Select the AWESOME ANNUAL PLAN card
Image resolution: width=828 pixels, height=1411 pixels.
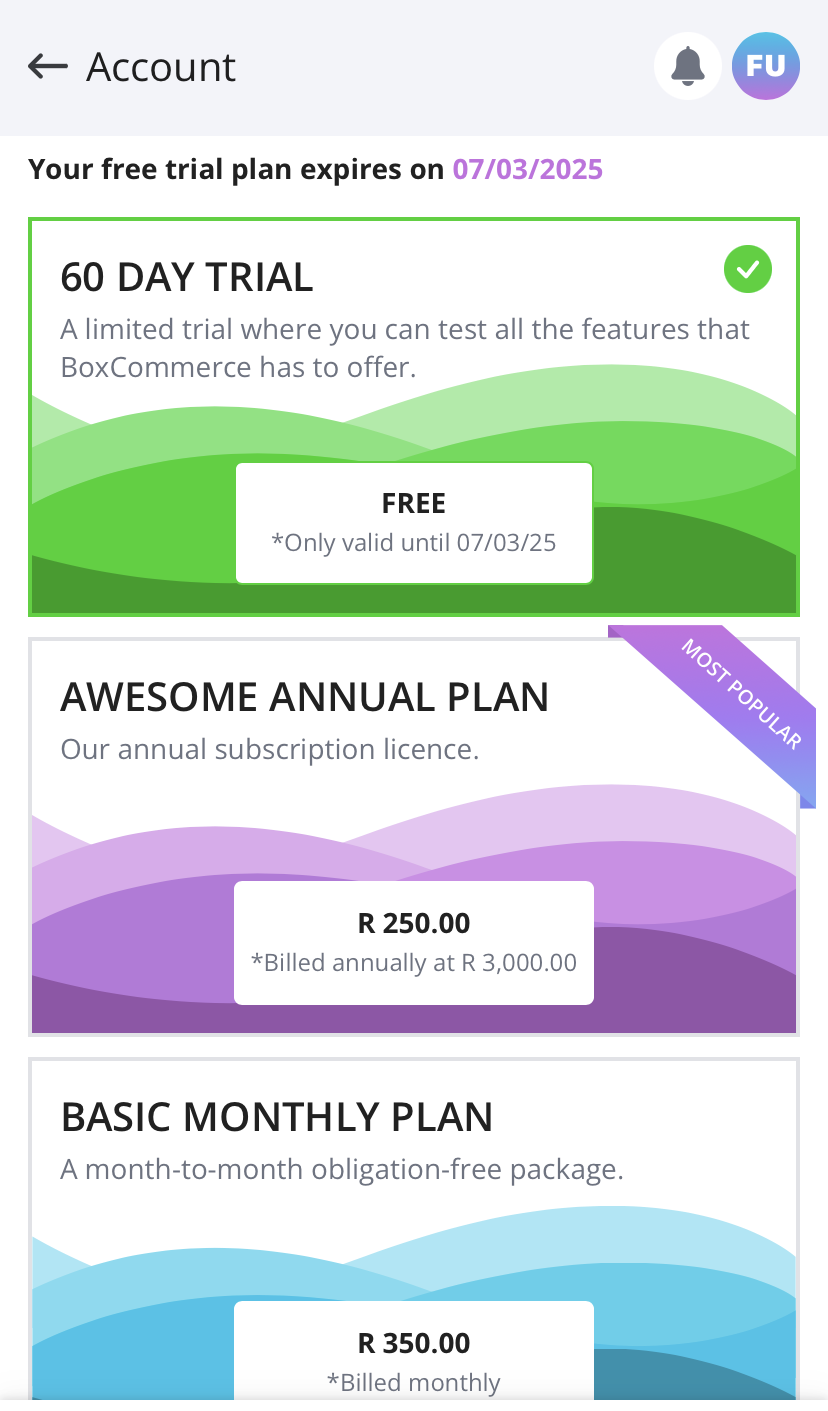coord(414,835)
